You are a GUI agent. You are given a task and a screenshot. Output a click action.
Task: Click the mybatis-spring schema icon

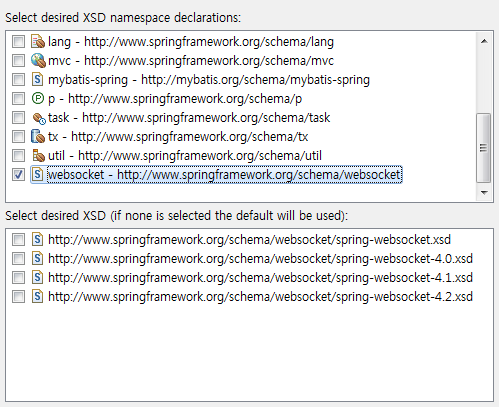tap(38, 80)
